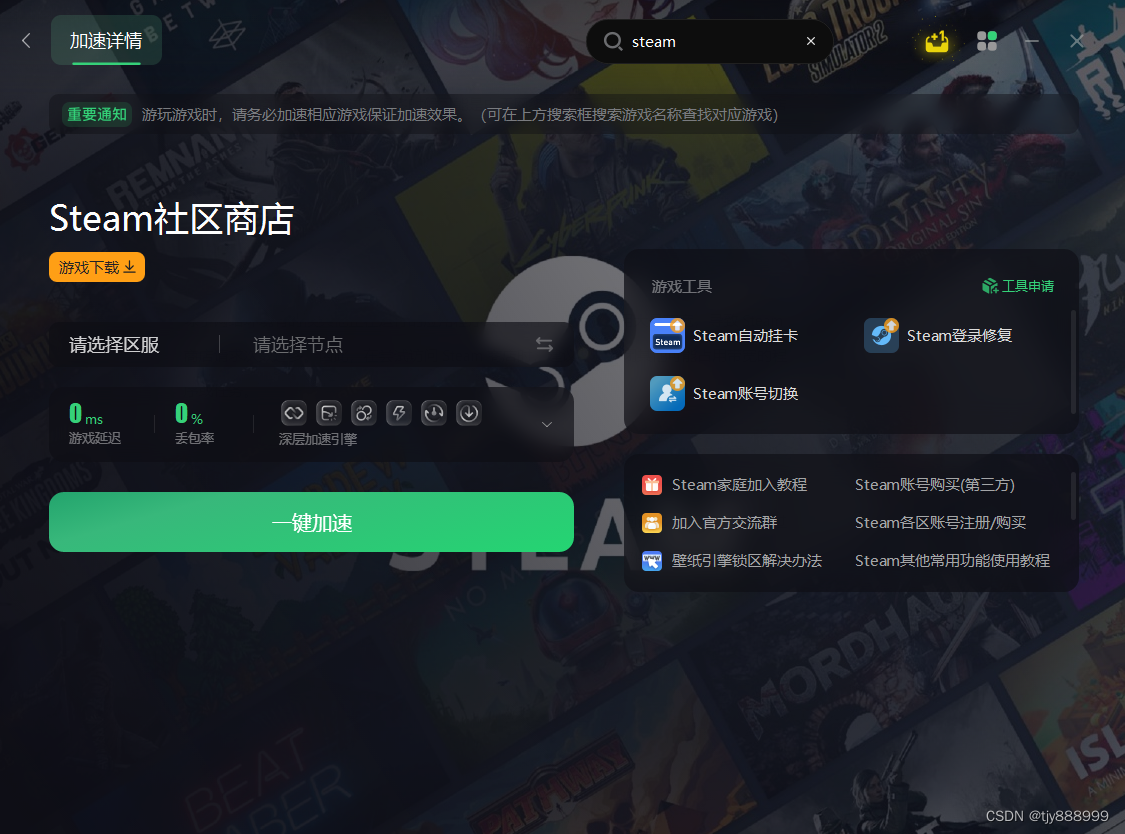Read the 游玩游戏时 notice text

click(459, 115)
